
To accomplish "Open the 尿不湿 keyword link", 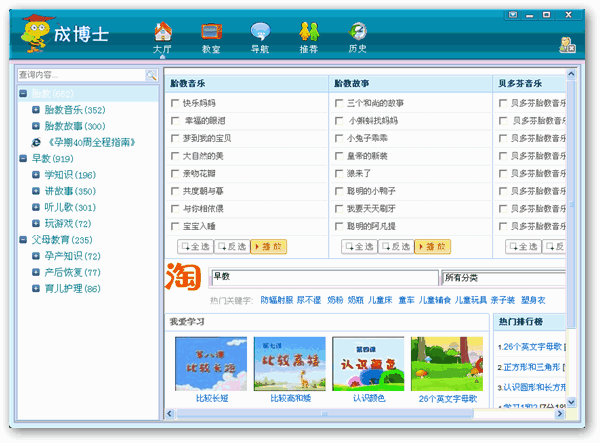I will [x=309, y=300].
